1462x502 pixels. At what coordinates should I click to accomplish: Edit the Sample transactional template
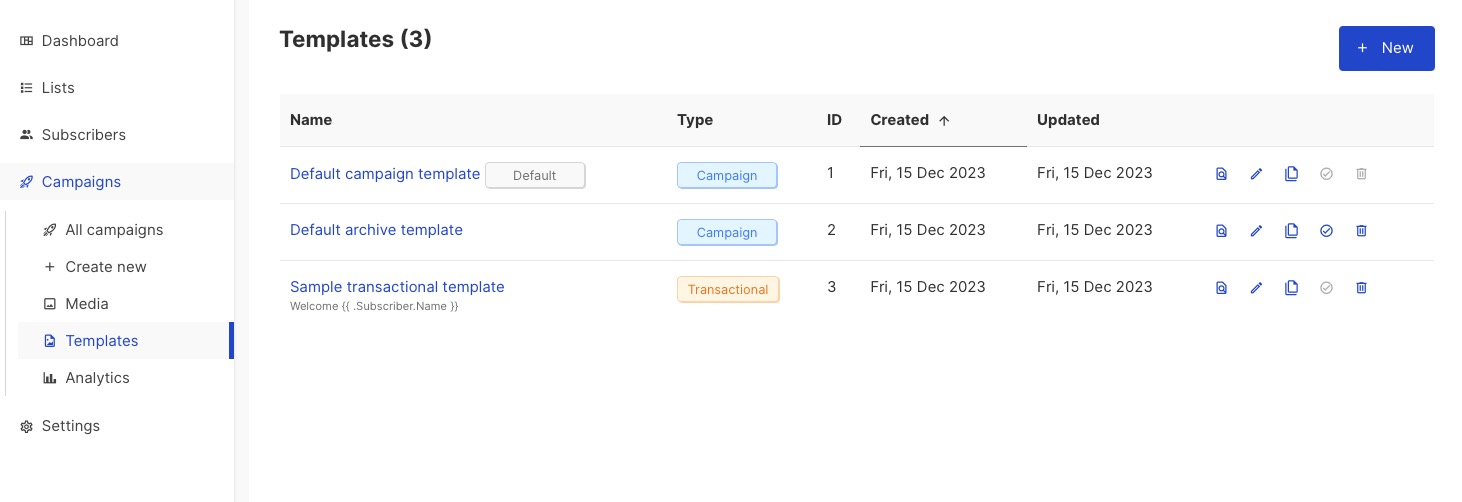1256,288
